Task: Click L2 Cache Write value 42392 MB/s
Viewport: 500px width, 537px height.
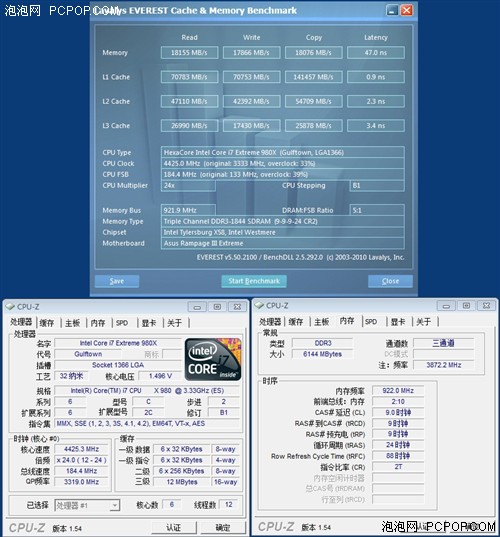Action: pyautogui.click(x=251, y=101)
